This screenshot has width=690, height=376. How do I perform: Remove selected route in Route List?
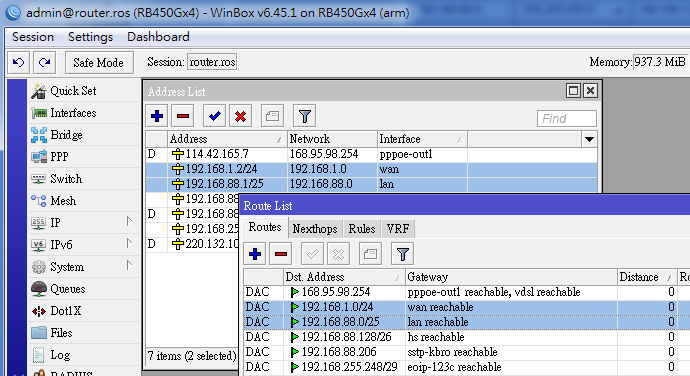[x=281, y=254]
